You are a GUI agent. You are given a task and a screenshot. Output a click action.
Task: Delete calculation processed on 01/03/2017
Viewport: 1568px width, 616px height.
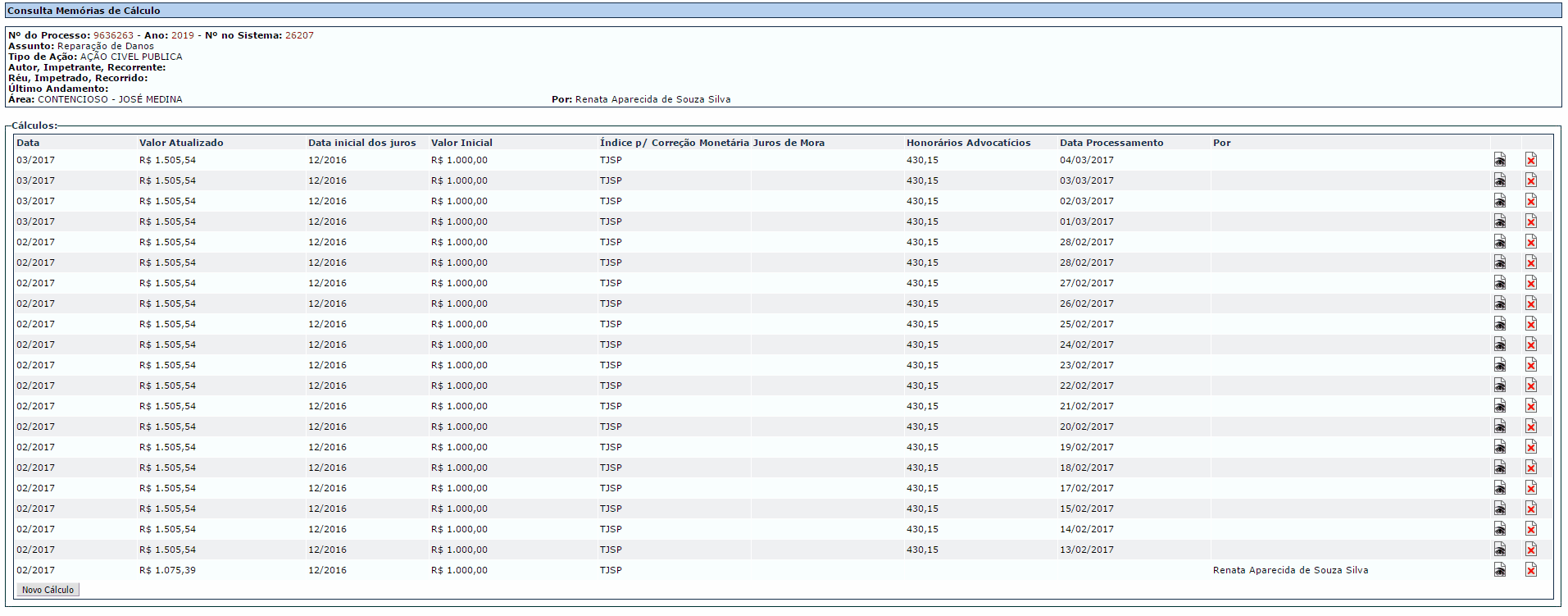coord(1530,221)
